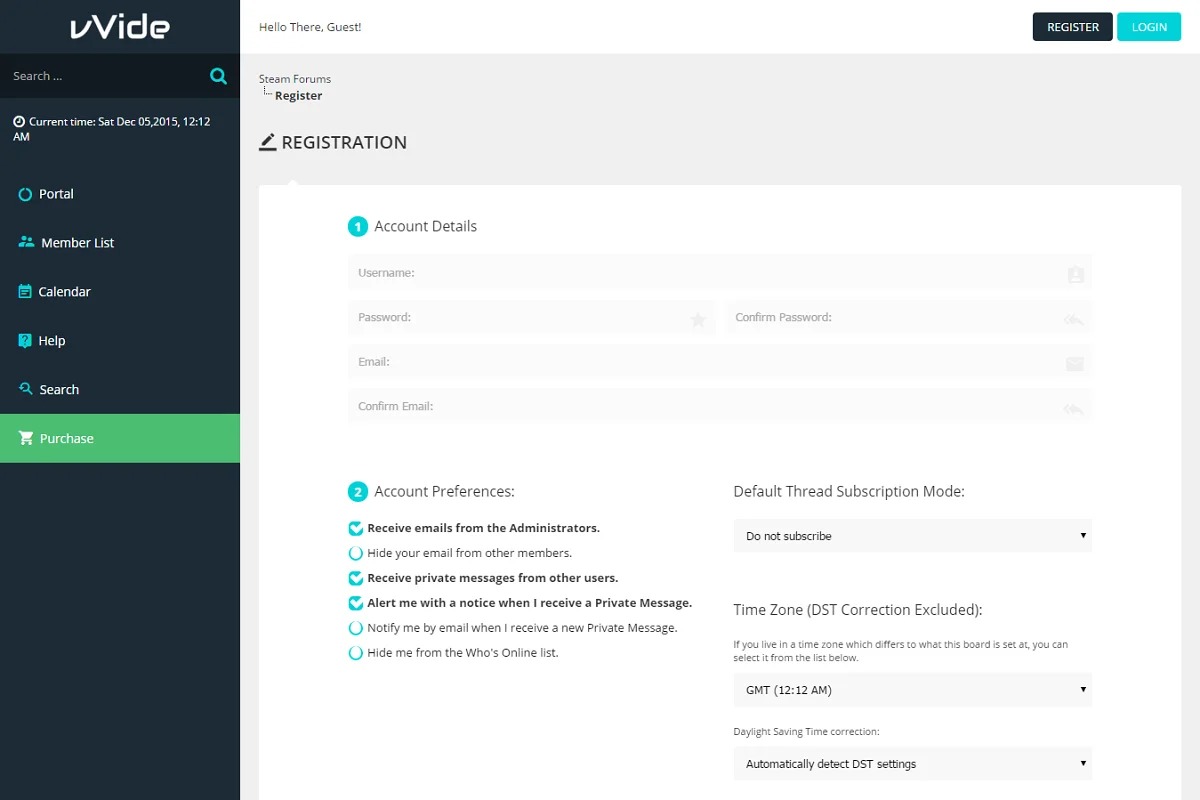Click the search magnifier icon in sidebar
This screenshot has height=800, width=1200.
click(218, 76)
